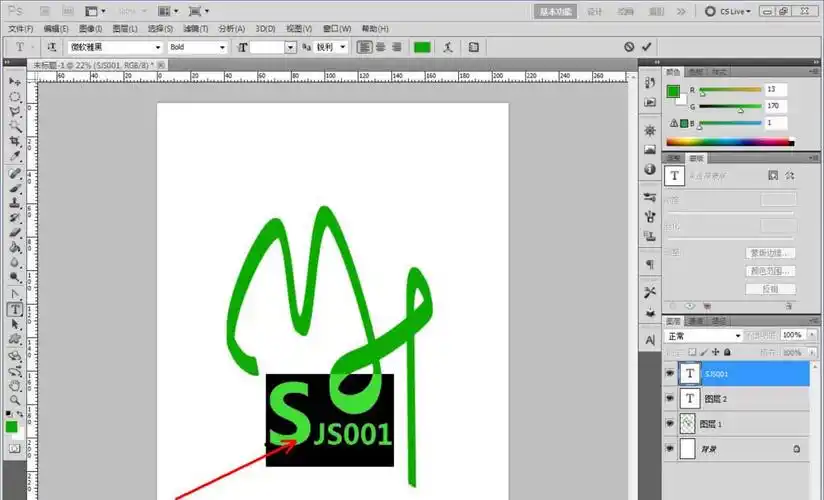
Task: Set right text alignment
Action: [x=397, y=47]
